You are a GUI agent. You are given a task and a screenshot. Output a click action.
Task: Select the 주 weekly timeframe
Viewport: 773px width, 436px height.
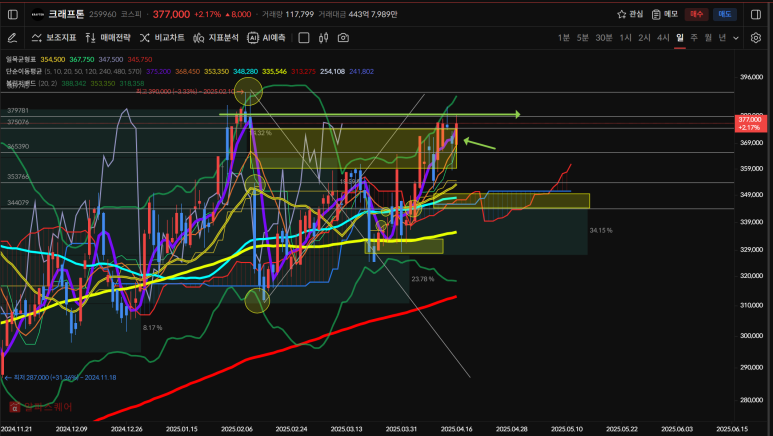(x=694, y=37)
